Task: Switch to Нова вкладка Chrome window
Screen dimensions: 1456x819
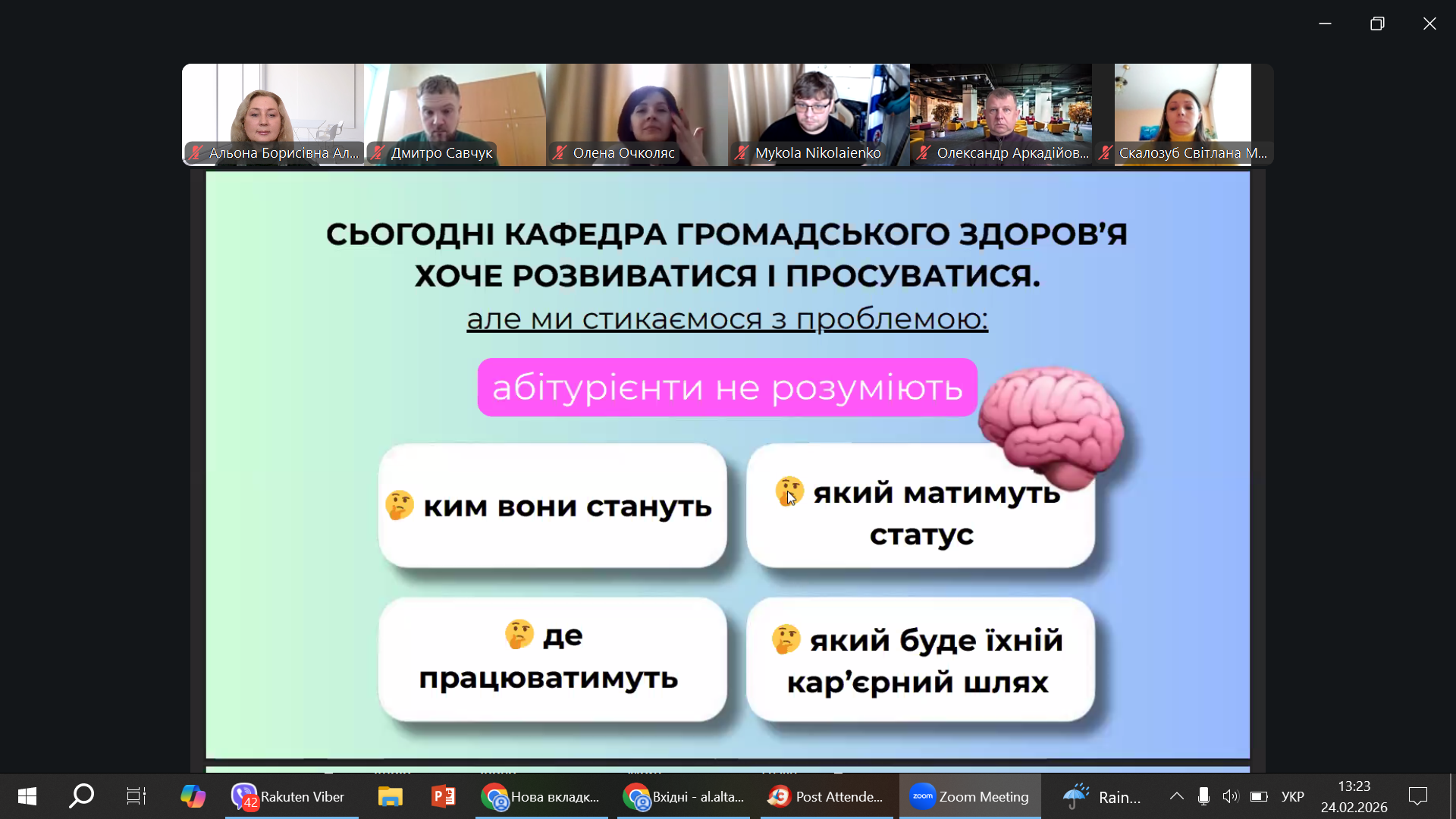Action: point(541,796)
